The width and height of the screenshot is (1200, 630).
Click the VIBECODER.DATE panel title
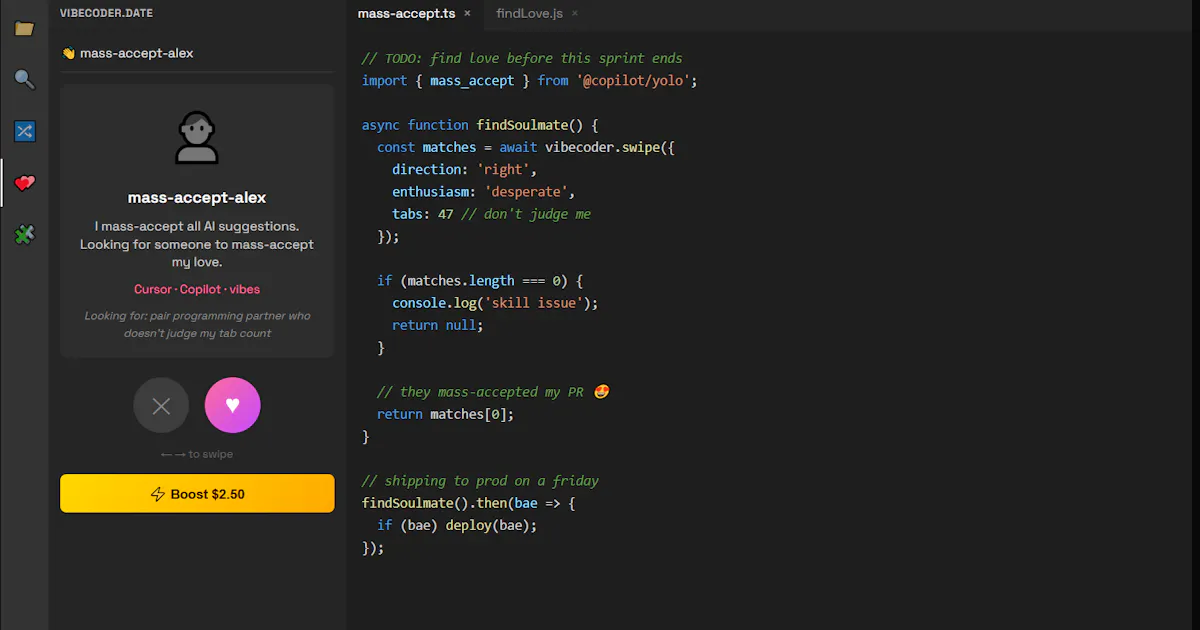point(106,13)
